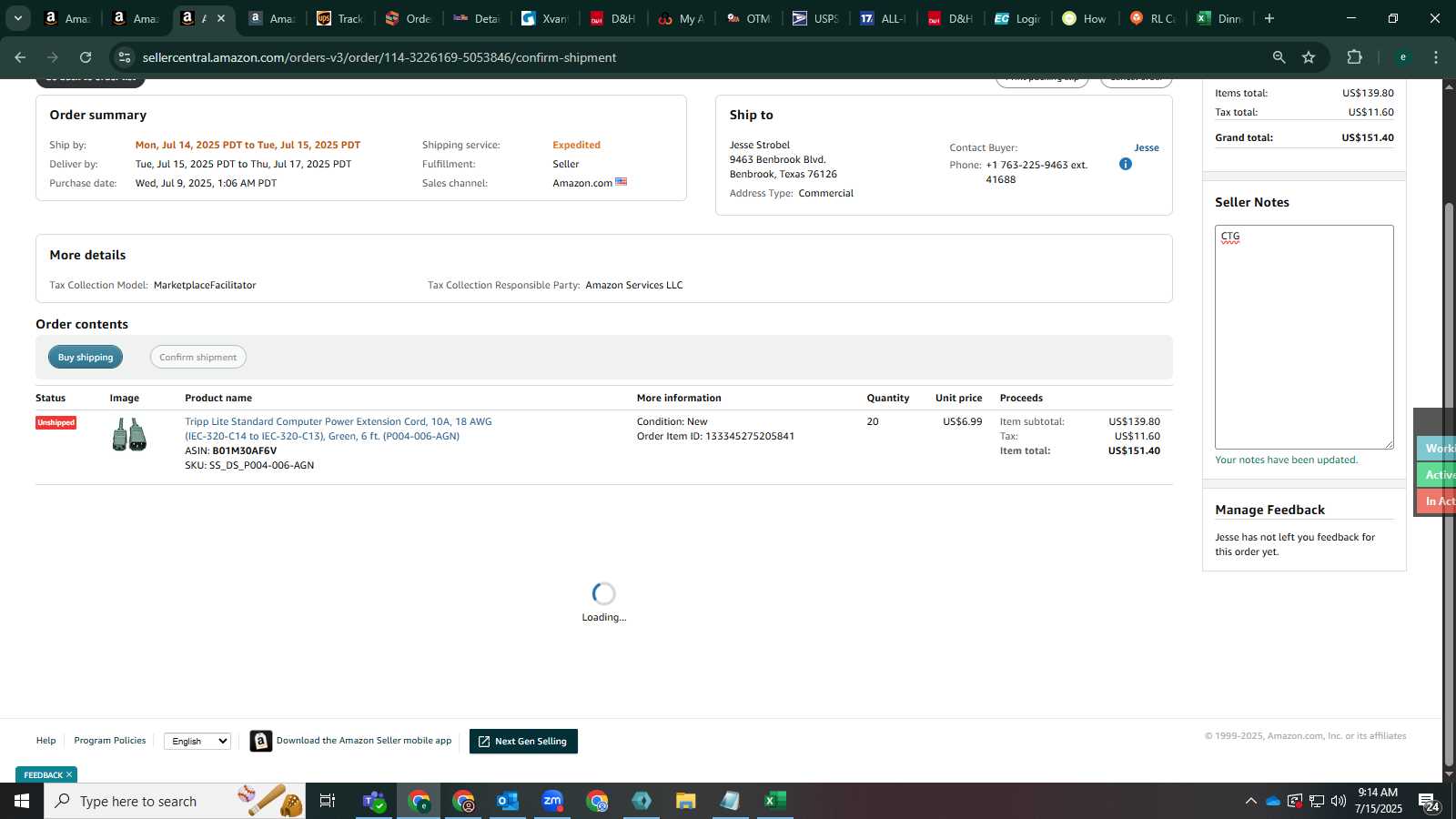The height and width of the screenshot is (819, 1456).
Task: Click the Help footer link
Action: (45, 741)
